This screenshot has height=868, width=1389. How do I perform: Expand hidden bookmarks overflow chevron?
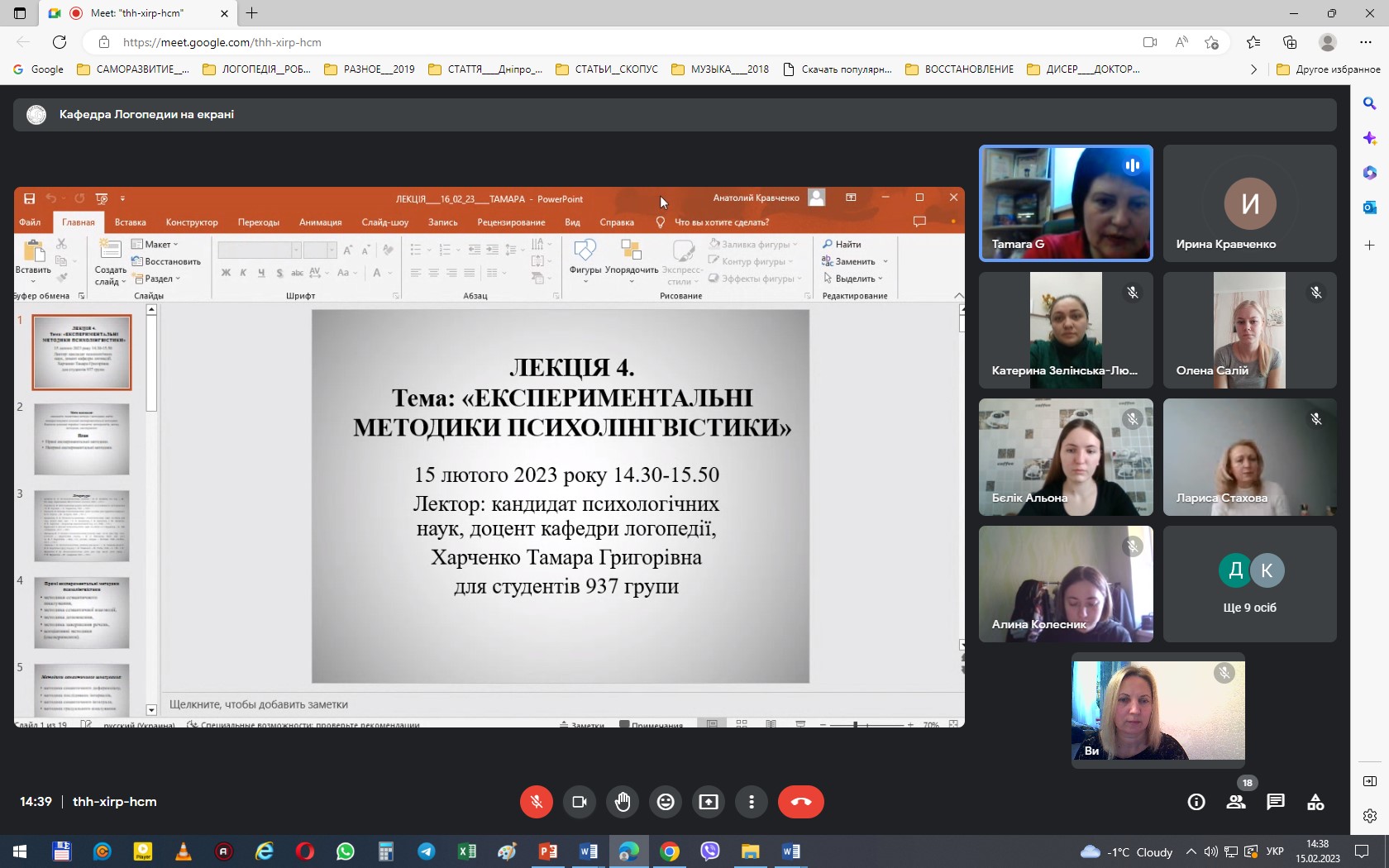point(1253,69)
